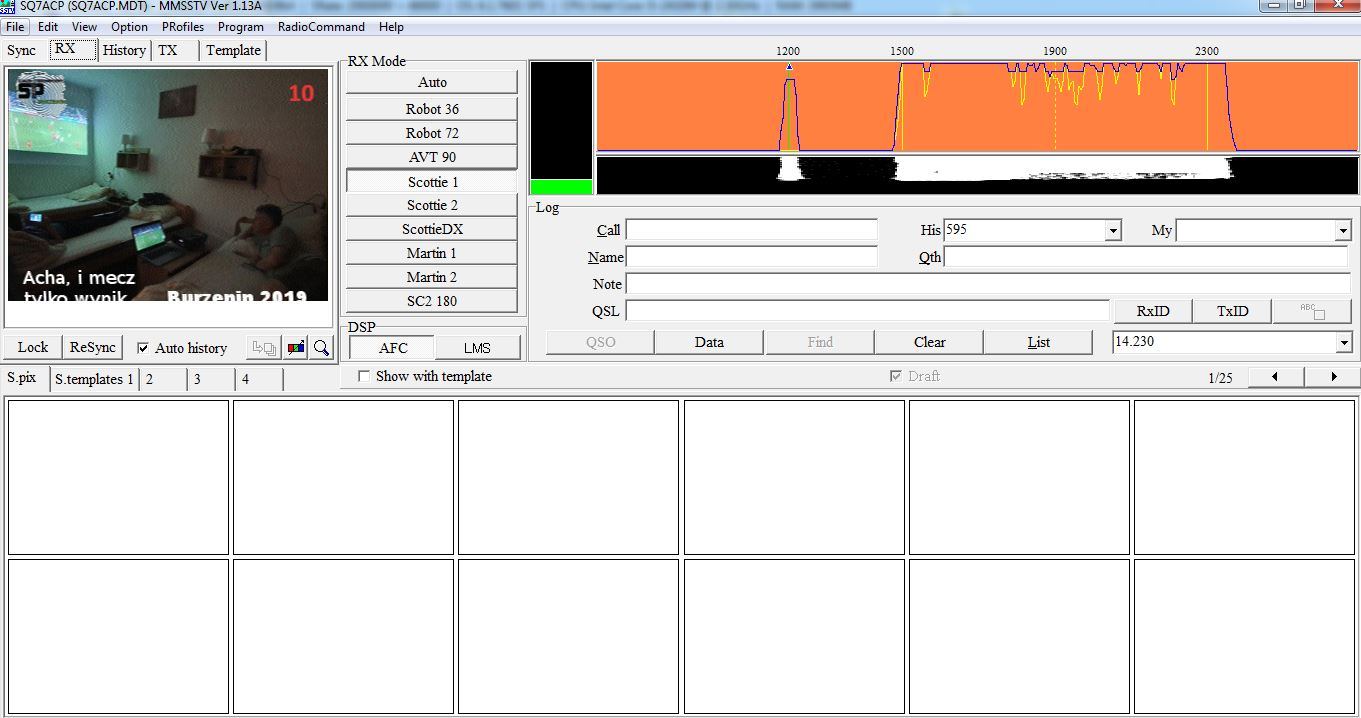Expand the 14.230 frequency dropdown
Viewport: 1361px width, 718px height.
tap(1343, 343)
